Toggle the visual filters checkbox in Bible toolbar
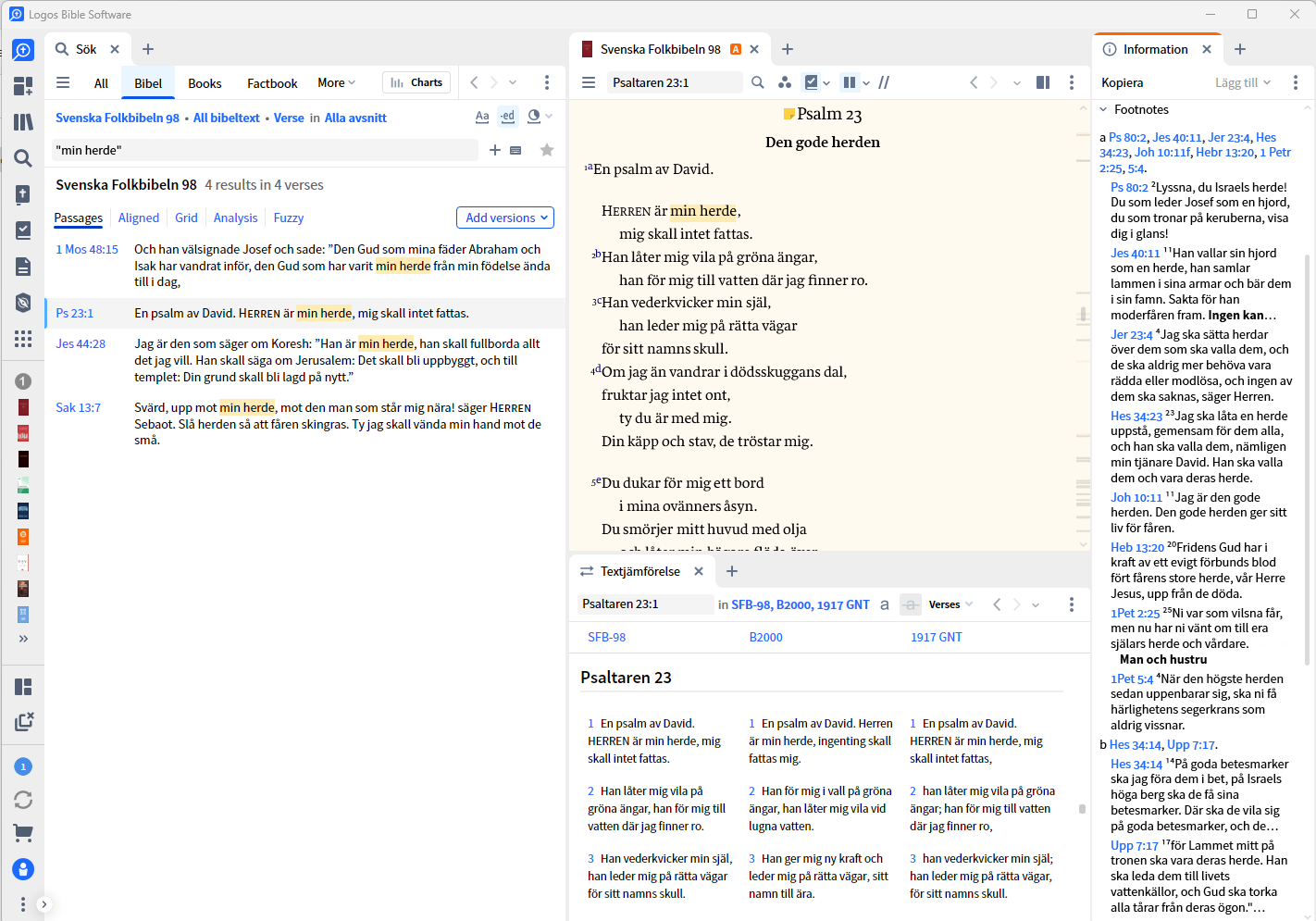The height and width of the screenshot is (921, 1316). (x=812, y=82)
